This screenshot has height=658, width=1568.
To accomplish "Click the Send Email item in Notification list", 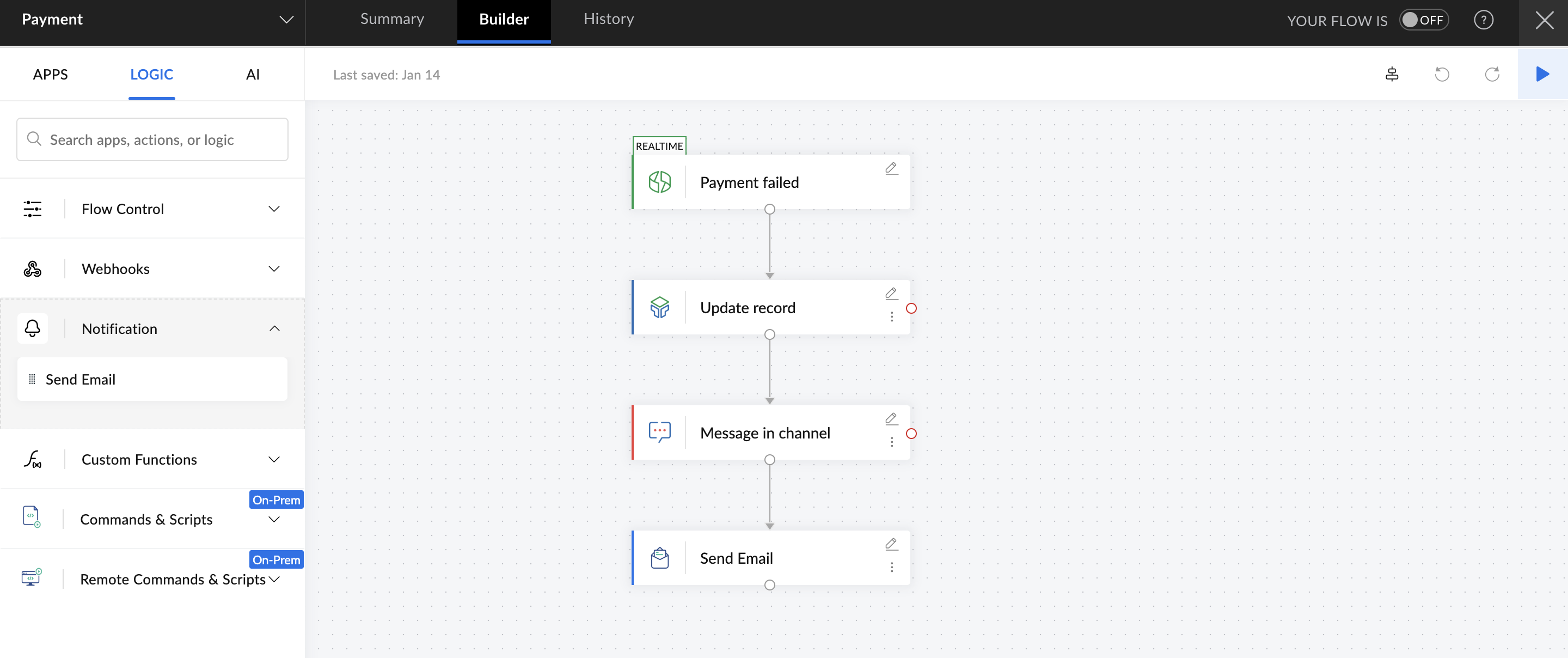I will point(151,379).
